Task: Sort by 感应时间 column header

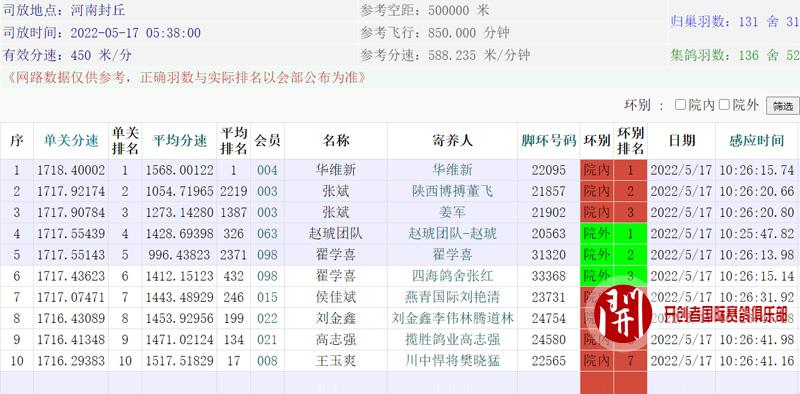Action: coord(756,141)
